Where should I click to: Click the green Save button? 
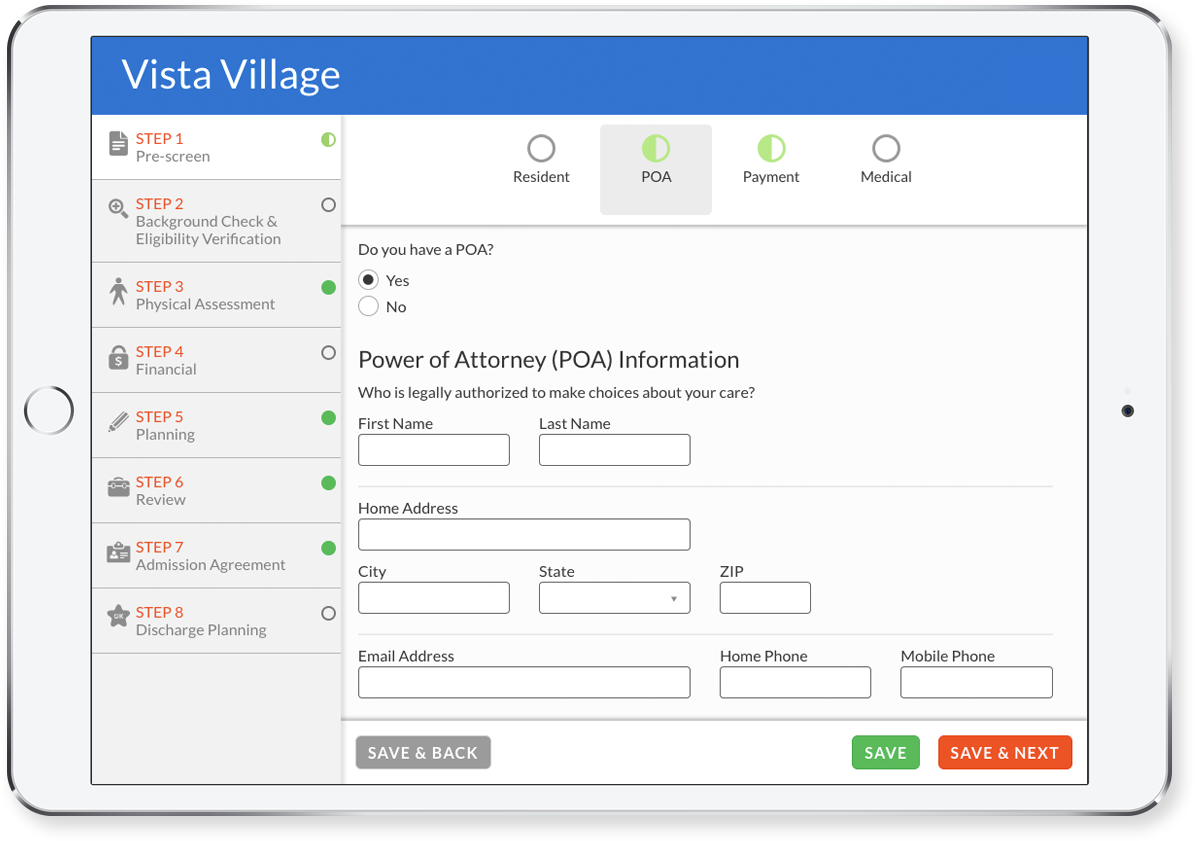(x=886, y=753)
